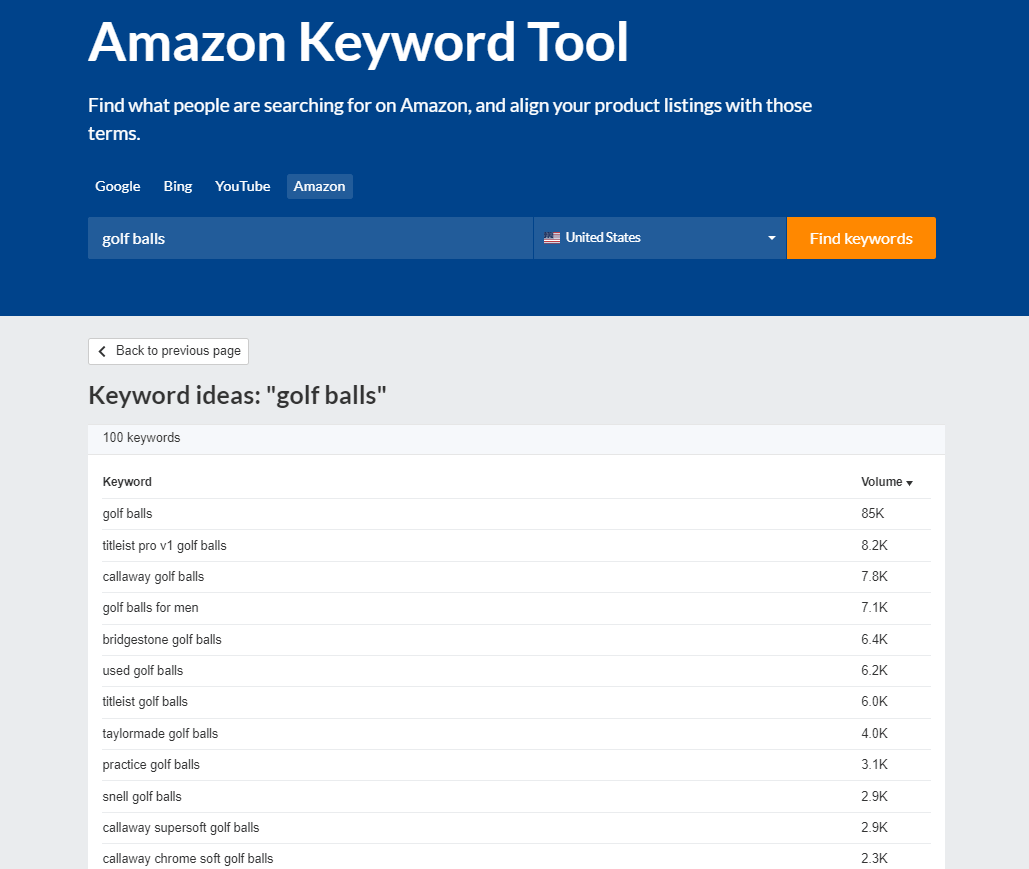Select keyword callaway golf balls
Image resolution: width=1029 pixels, height=869 pixels.
tap(154, 576)
